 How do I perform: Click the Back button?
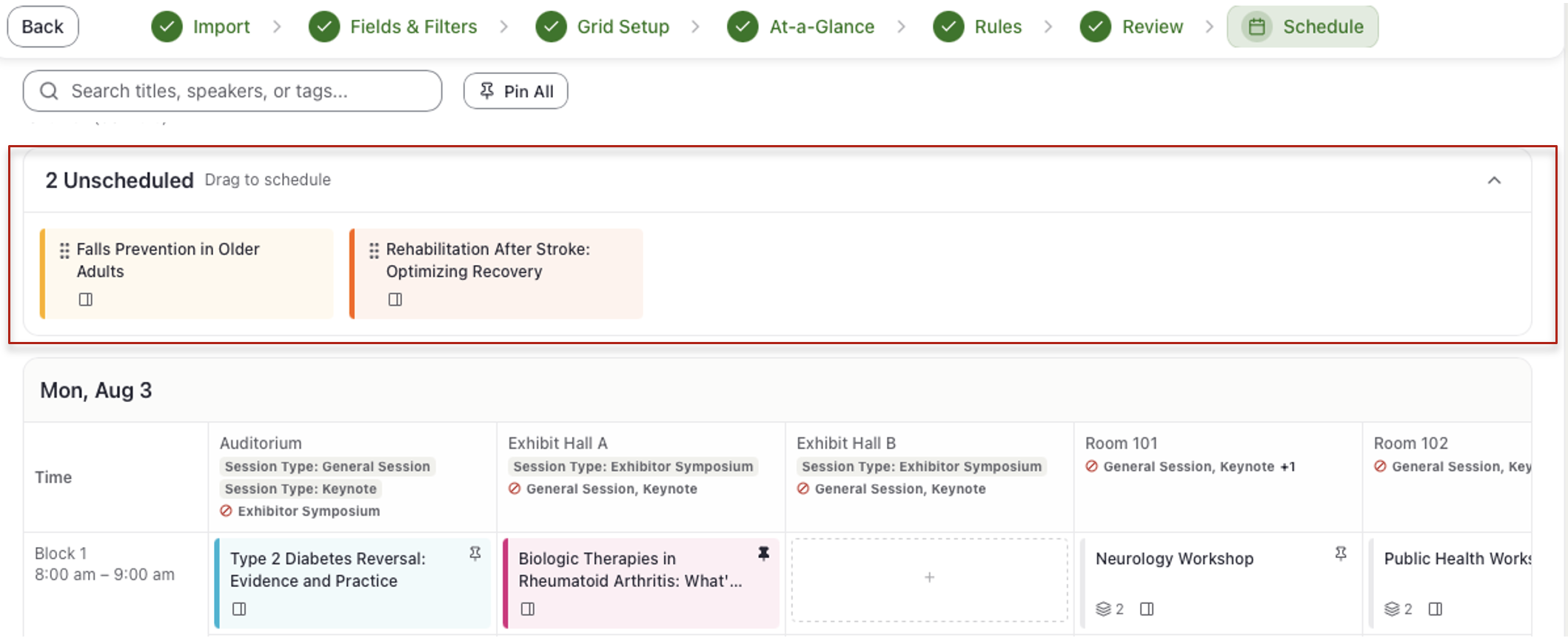(43, 27)
